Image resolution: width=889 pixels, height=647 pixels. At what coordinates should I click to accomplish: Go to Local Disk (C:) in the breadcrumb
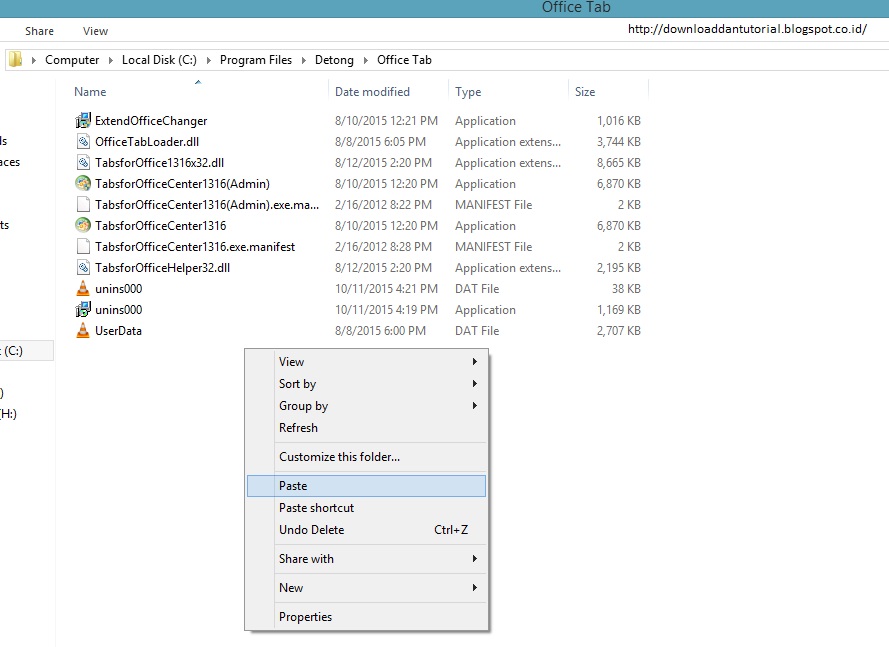tap(159, 60)
